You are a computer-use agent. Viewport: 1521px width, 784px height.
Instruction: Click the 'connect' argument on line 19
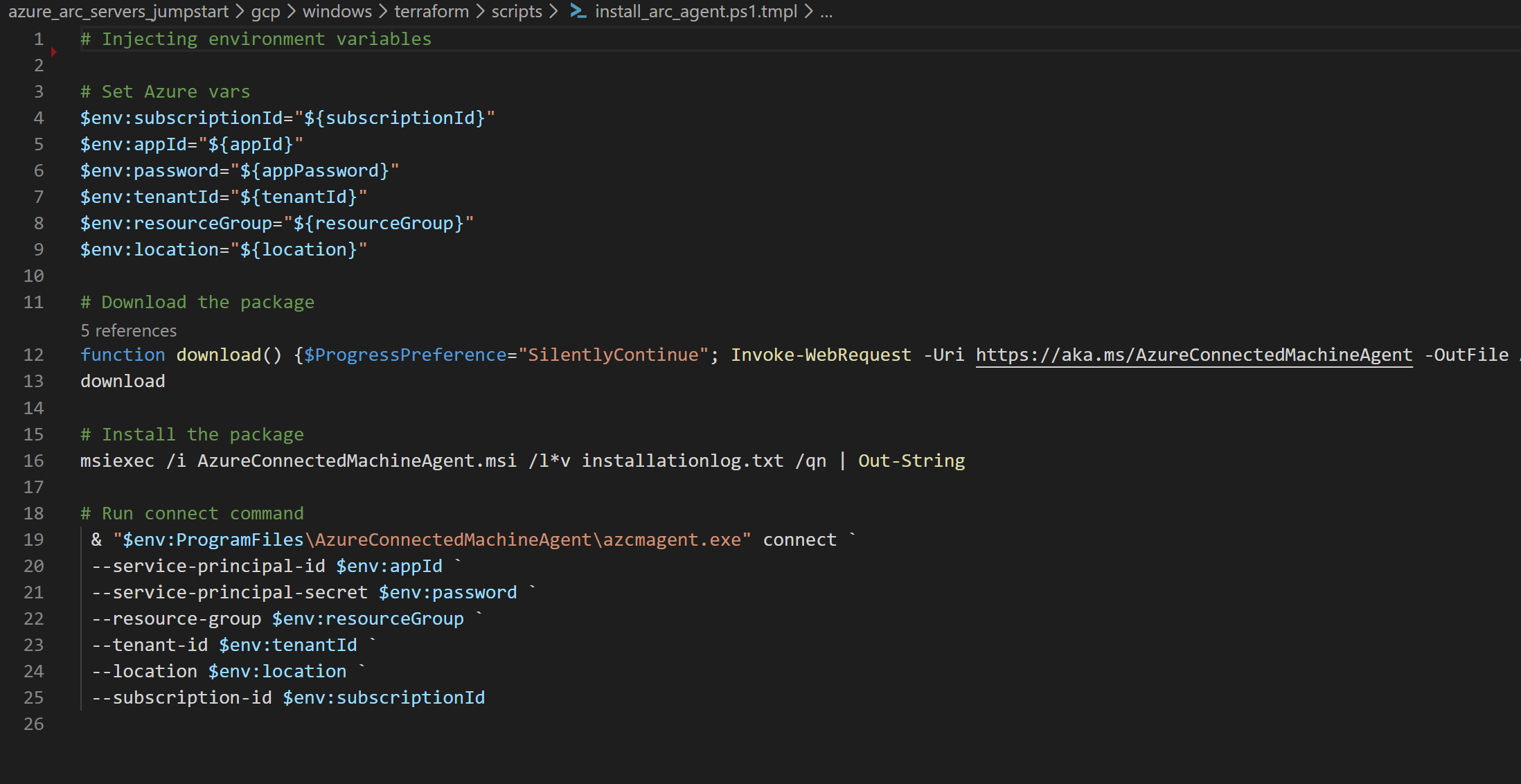point(800,540)
